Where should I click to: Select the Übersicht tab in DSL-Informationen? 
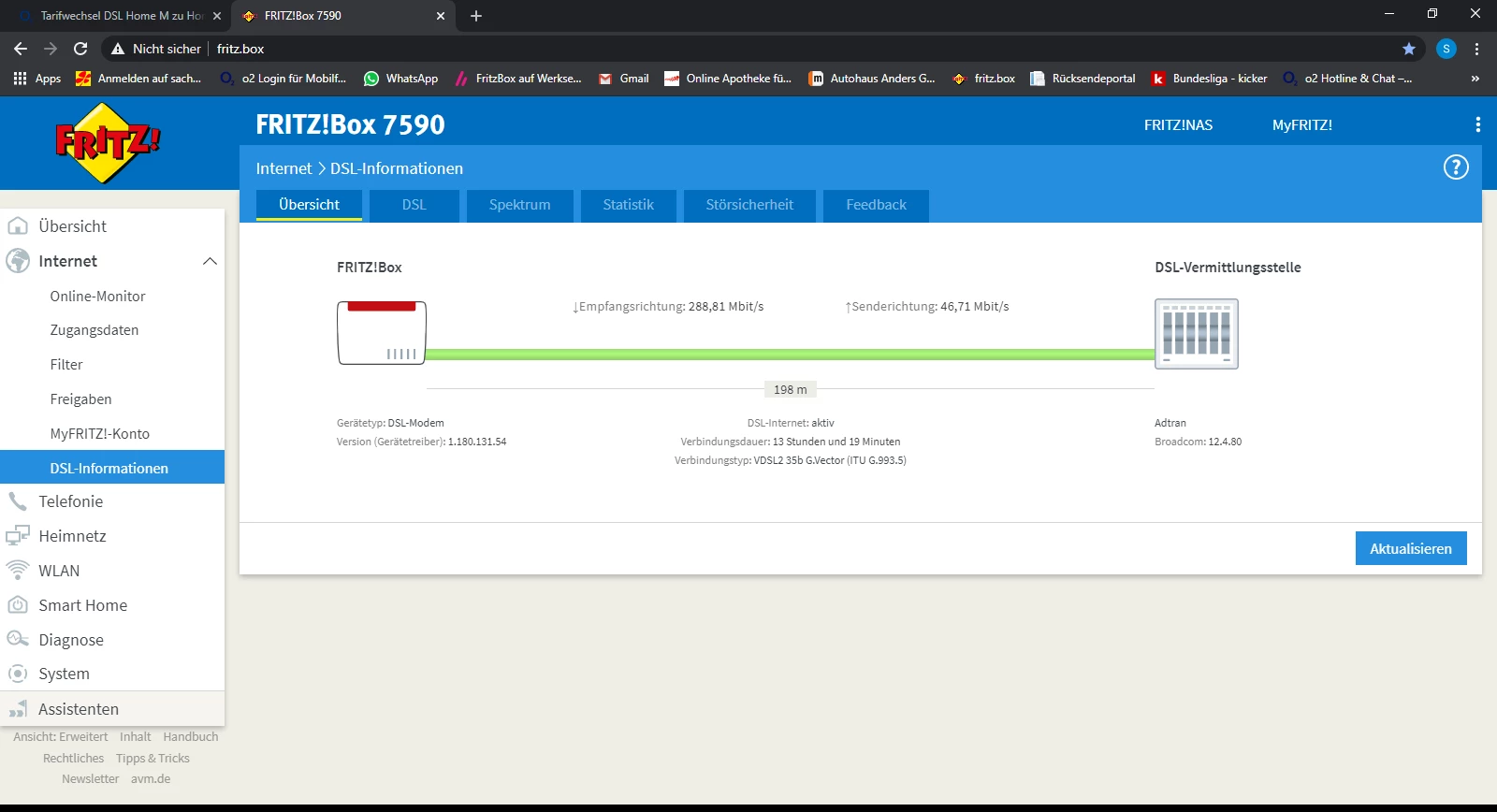[310, 205]
